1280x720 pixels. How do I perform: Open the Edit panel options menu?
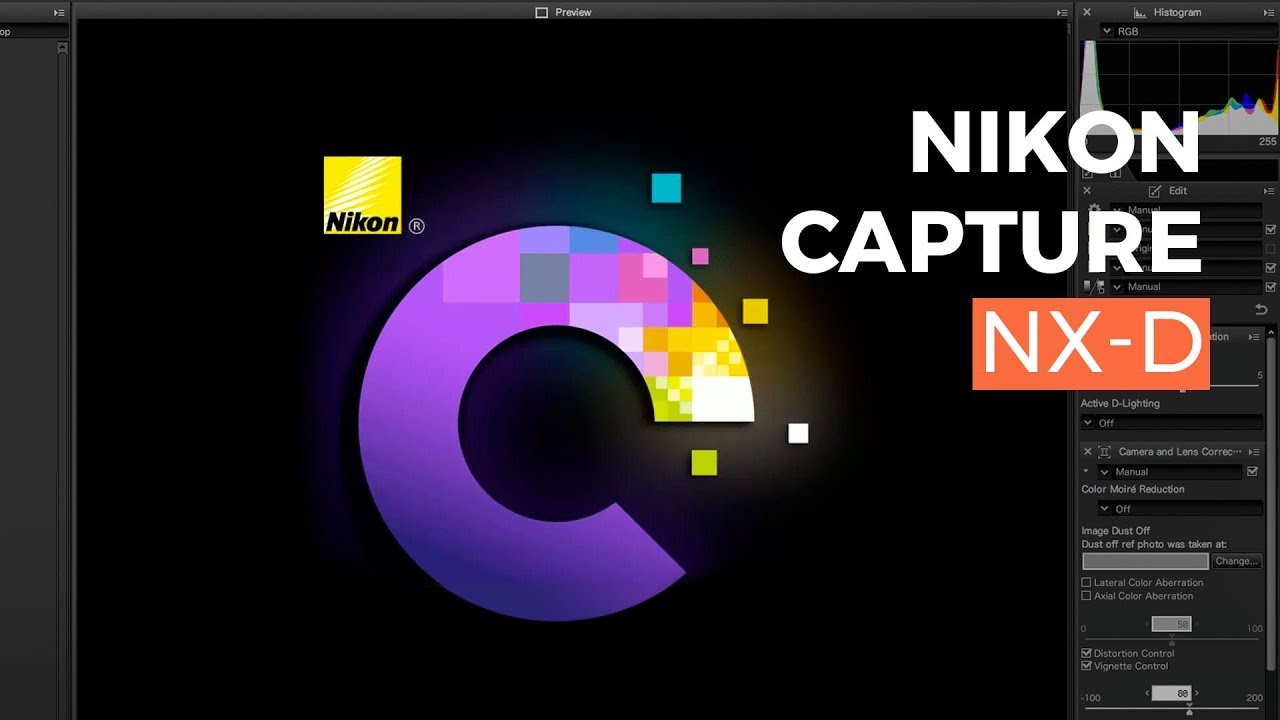pyautogui.click(x=1269, y=190)
